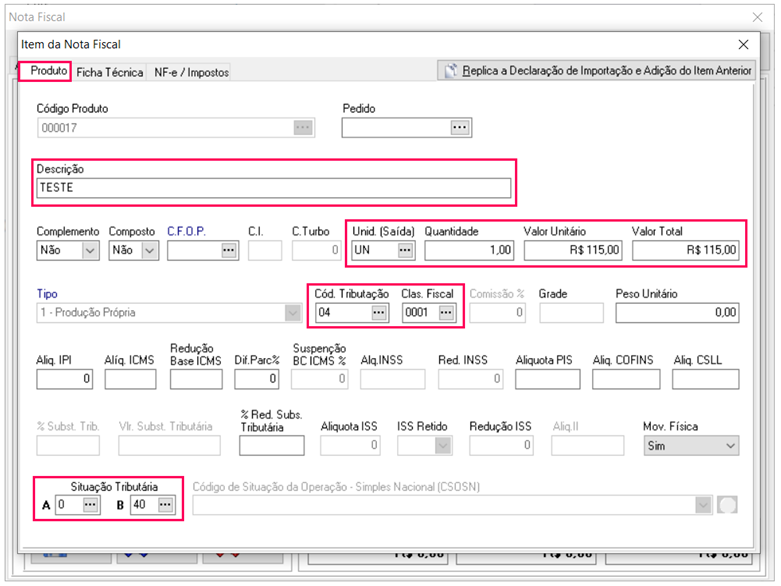Click Situação Tributária A ellipsis button
Screen dimensions: 781x586
click(x=90, y=505)
